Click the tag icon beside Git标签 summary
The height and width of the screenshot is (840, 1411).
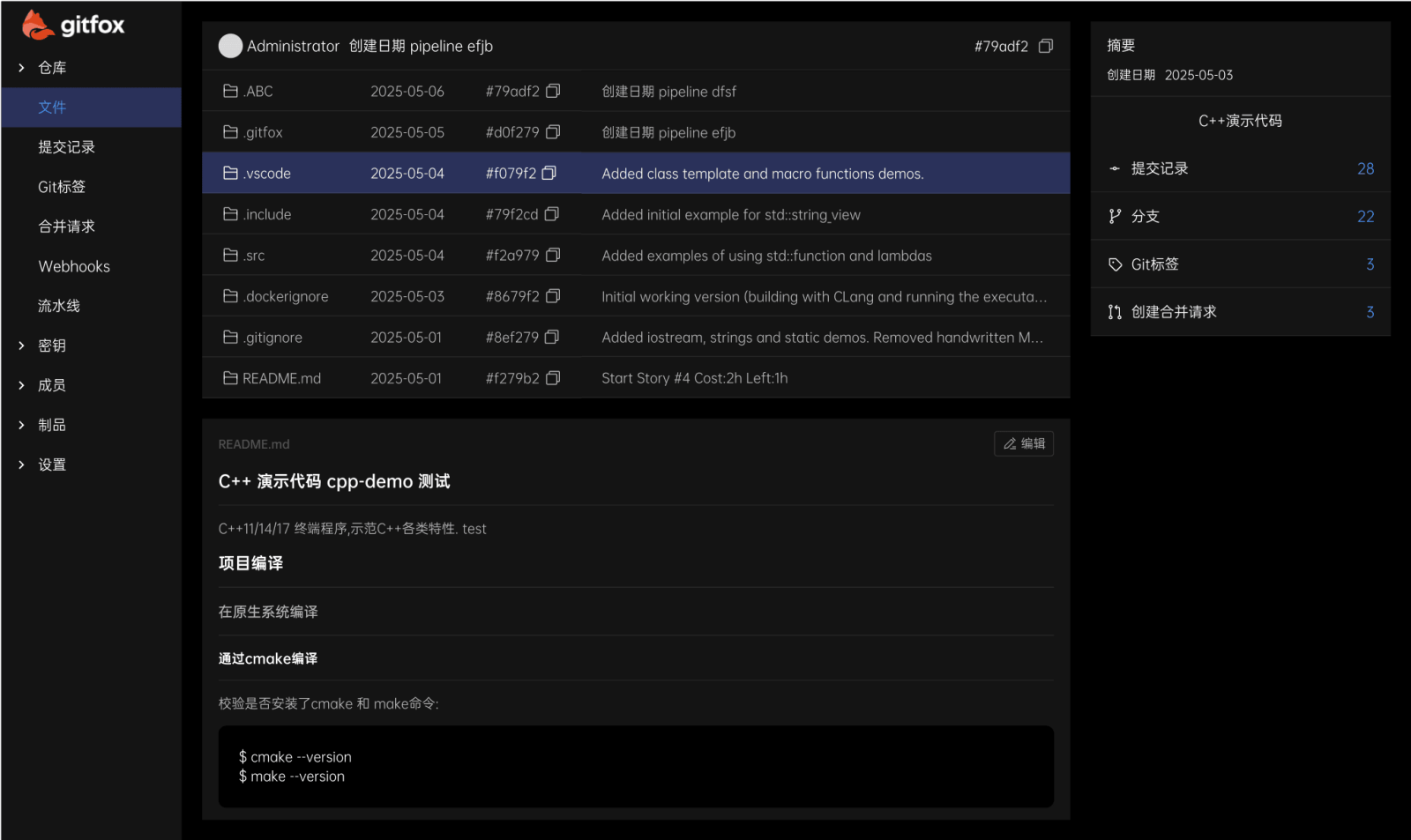[x=1115, y=264]
